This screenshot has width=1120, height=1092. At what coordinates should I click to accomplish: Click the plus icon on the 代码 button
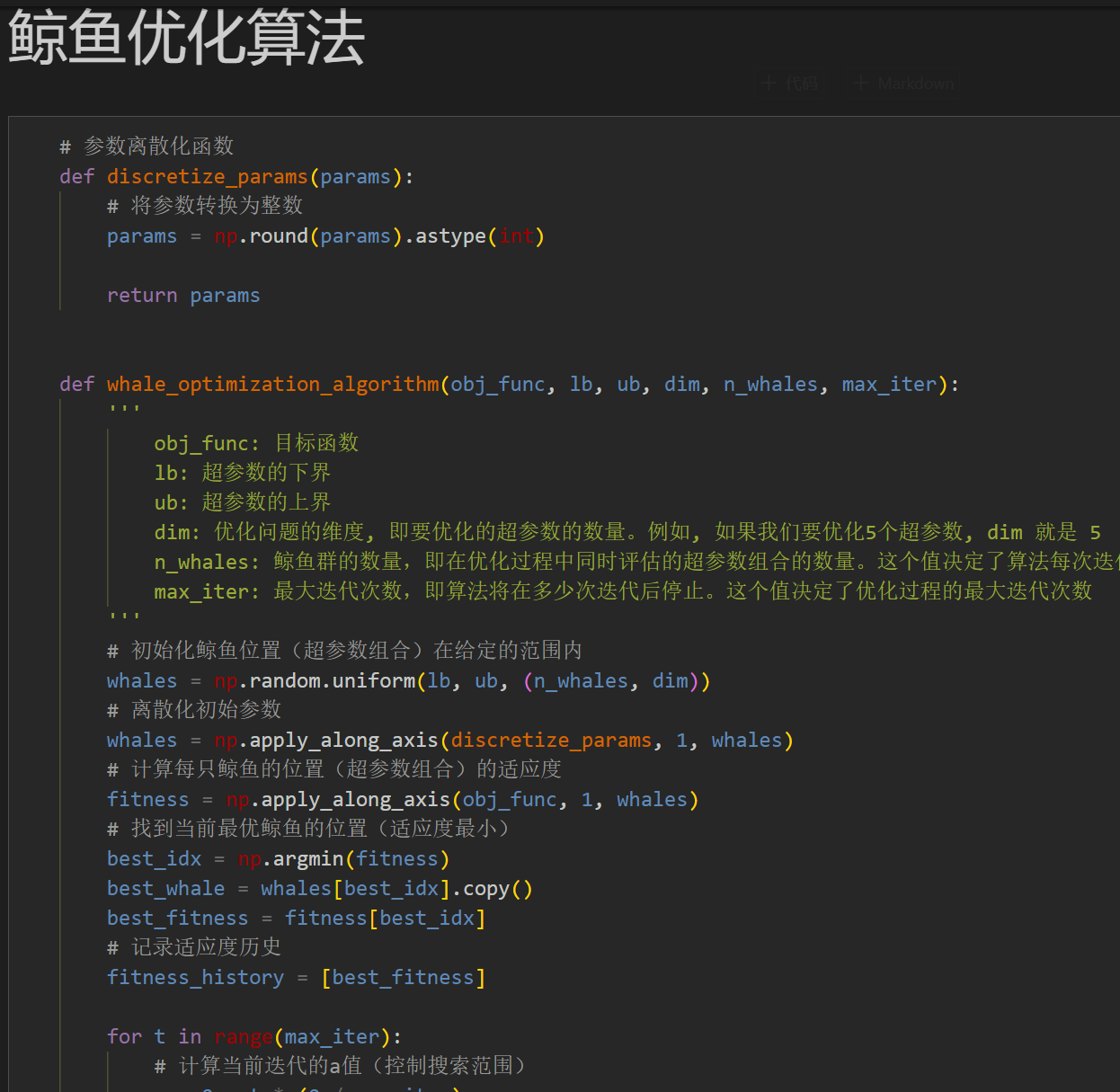(x=769, y=83)
